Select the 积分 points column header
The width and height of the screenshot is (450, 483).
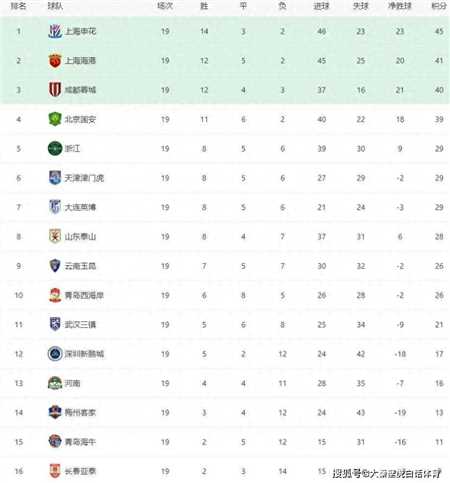click(439, 6)
